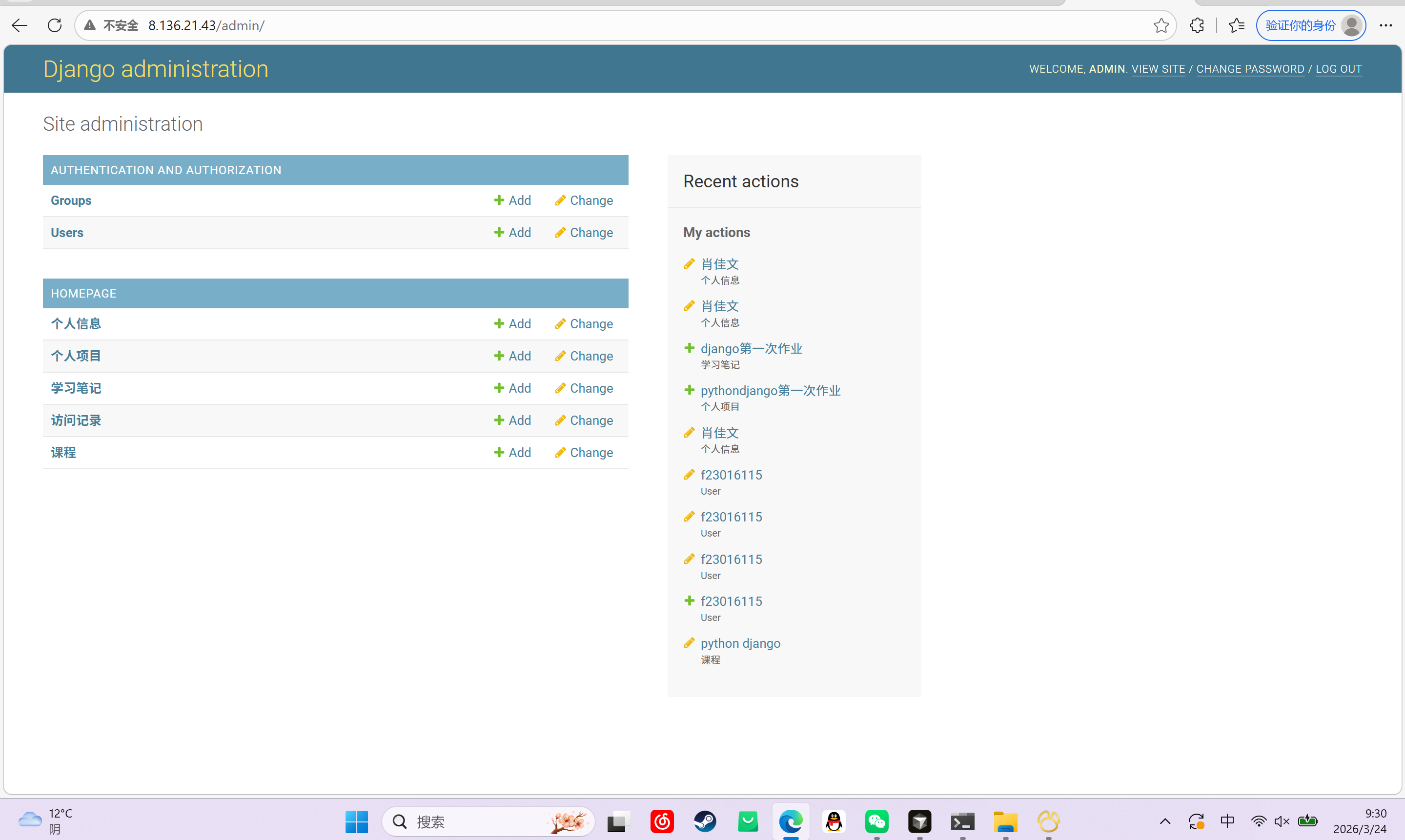Open the Windows Start menu
This screenshot has height=840, width=1405.
click(357, 821)
